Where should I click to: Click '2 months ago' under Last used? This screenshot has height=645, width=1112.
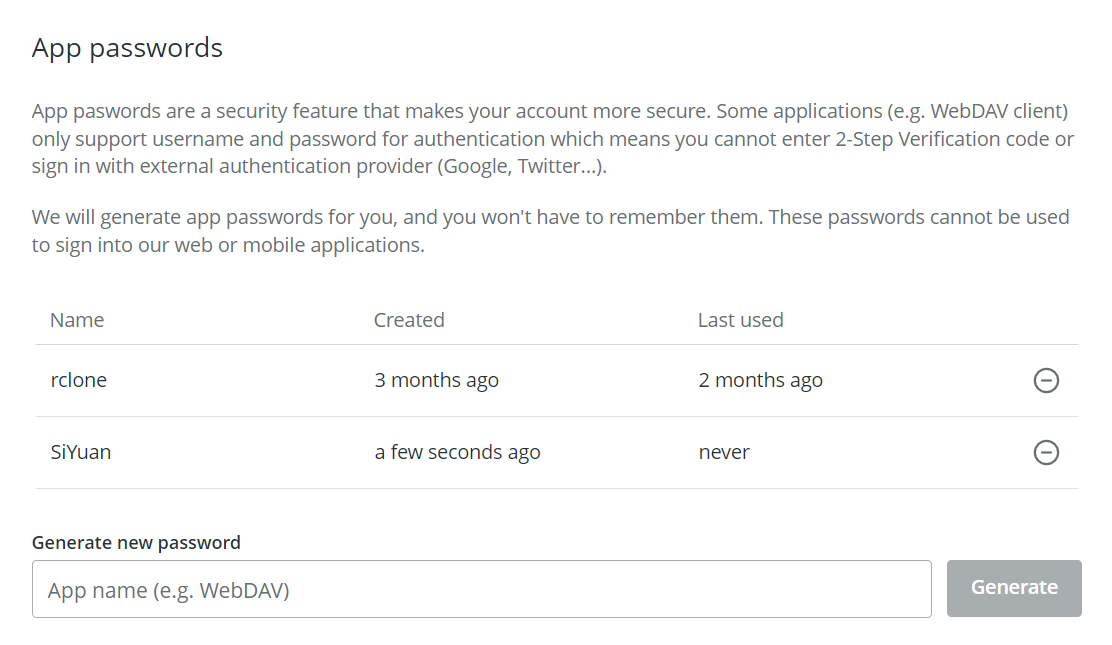click(x=761, y=380)
